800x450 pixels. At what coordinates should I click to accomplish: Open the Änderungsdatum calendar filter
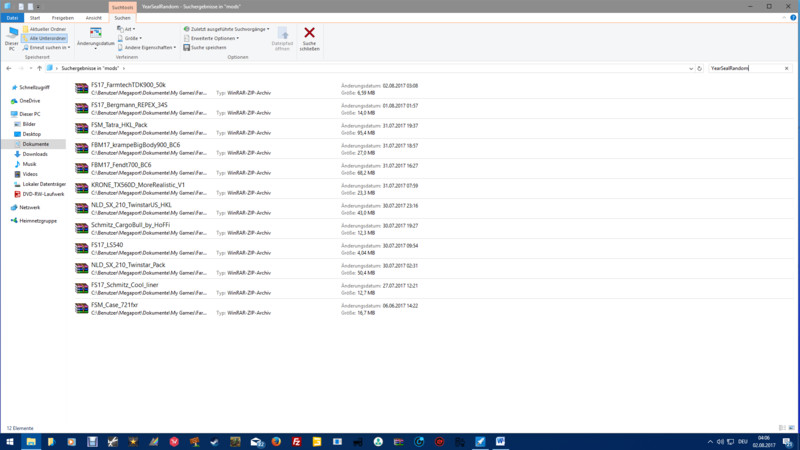point(94,37)
